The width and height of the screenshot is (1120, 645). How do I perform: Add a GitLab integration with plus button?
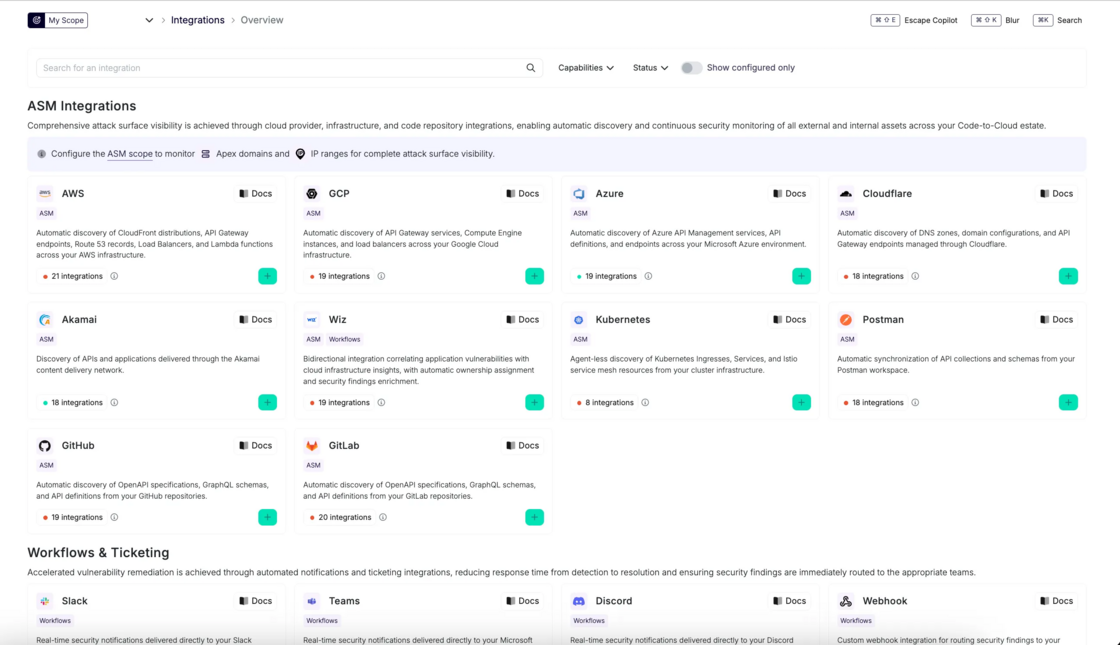coord(534,517)
